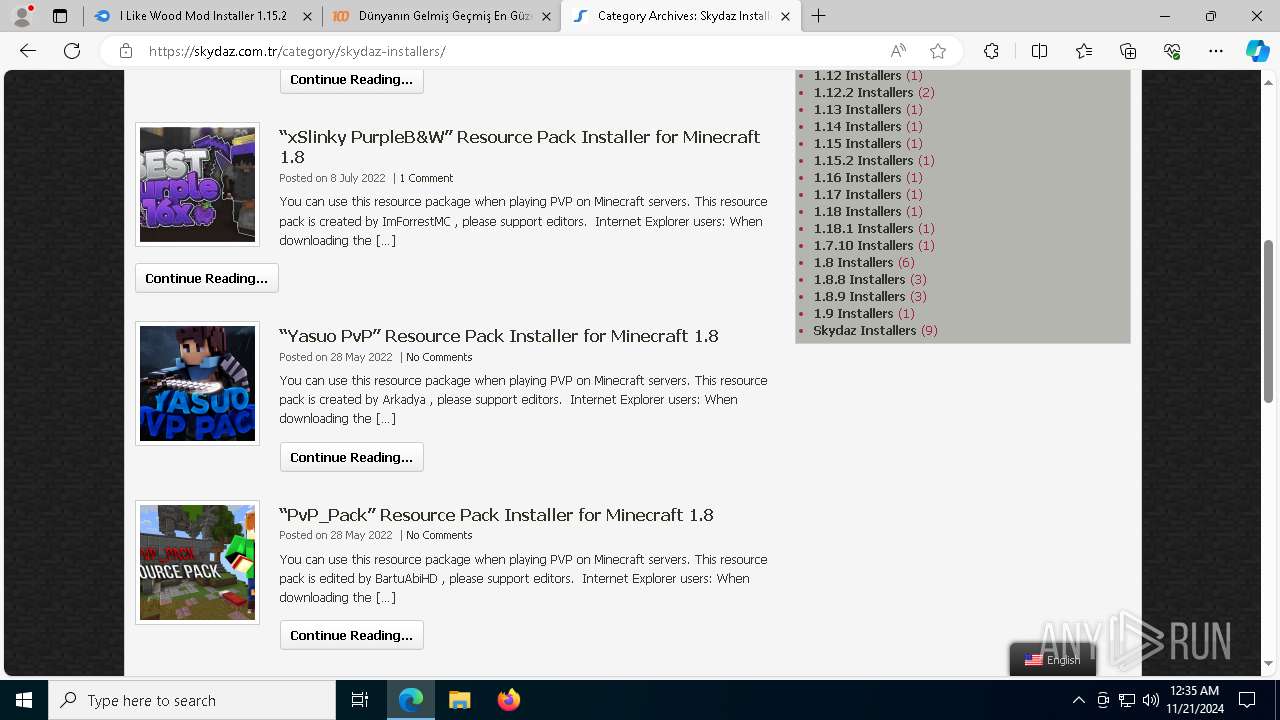Screen dimensions: 1280x720
Task: Open the network tray icon
Action: (1127, 700)
